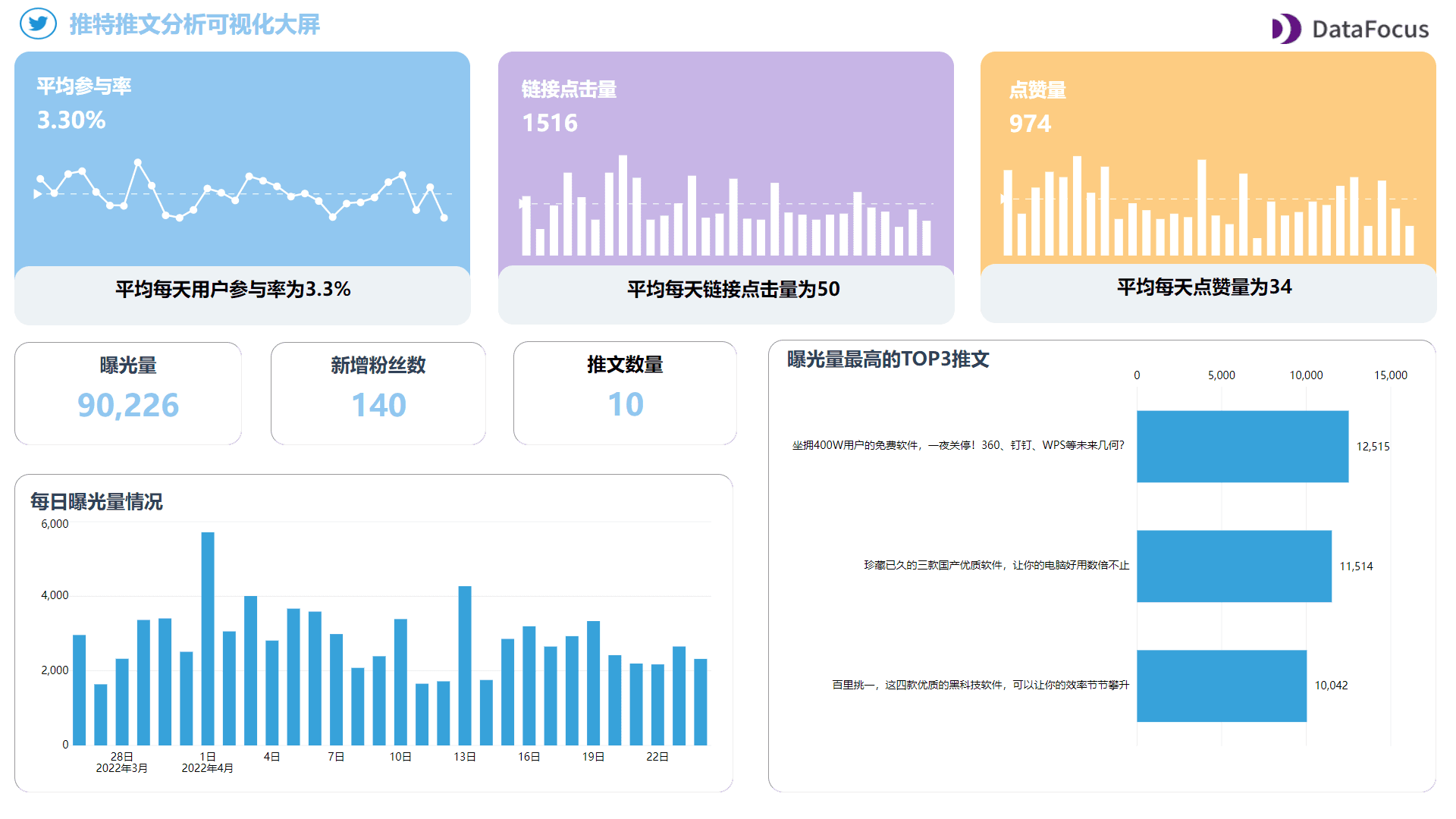Screen dimensions: 1456x819
Task: Select caption 平均每天点赞量为34
Action: click(1204, 287)
